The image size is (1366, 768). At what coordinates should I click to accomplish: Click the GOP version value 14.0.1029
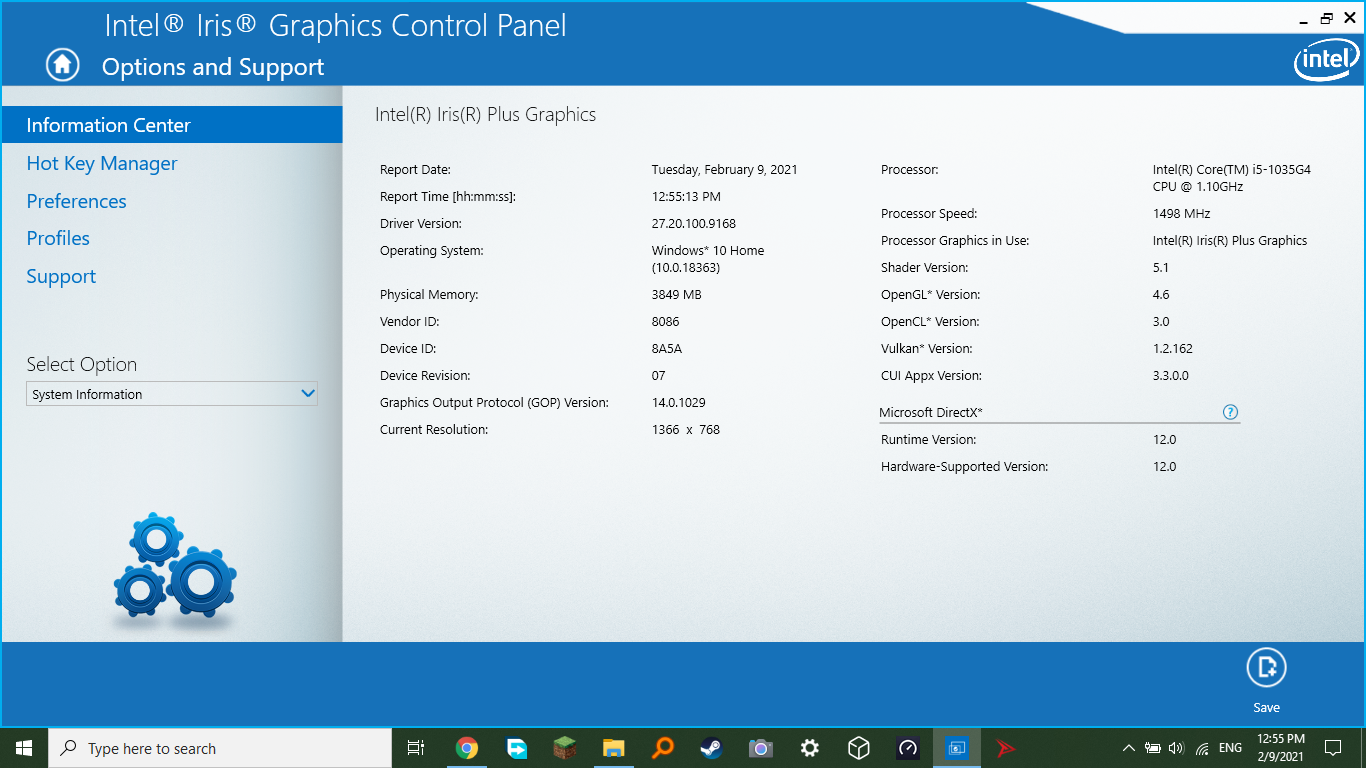point(678,403)
